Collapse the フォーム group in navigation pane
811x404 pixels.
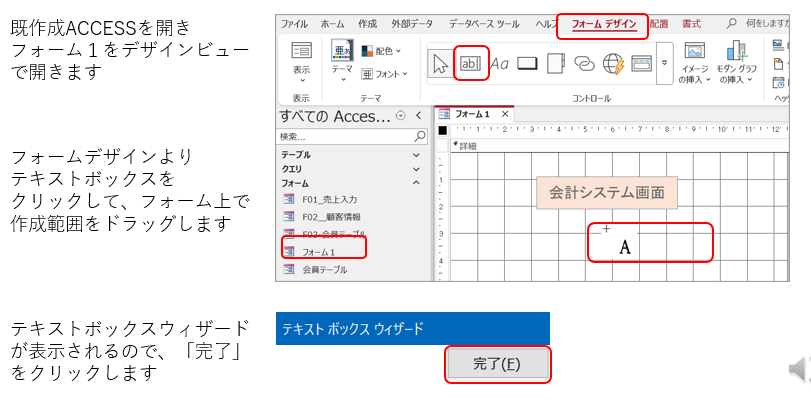coord(416,184)
